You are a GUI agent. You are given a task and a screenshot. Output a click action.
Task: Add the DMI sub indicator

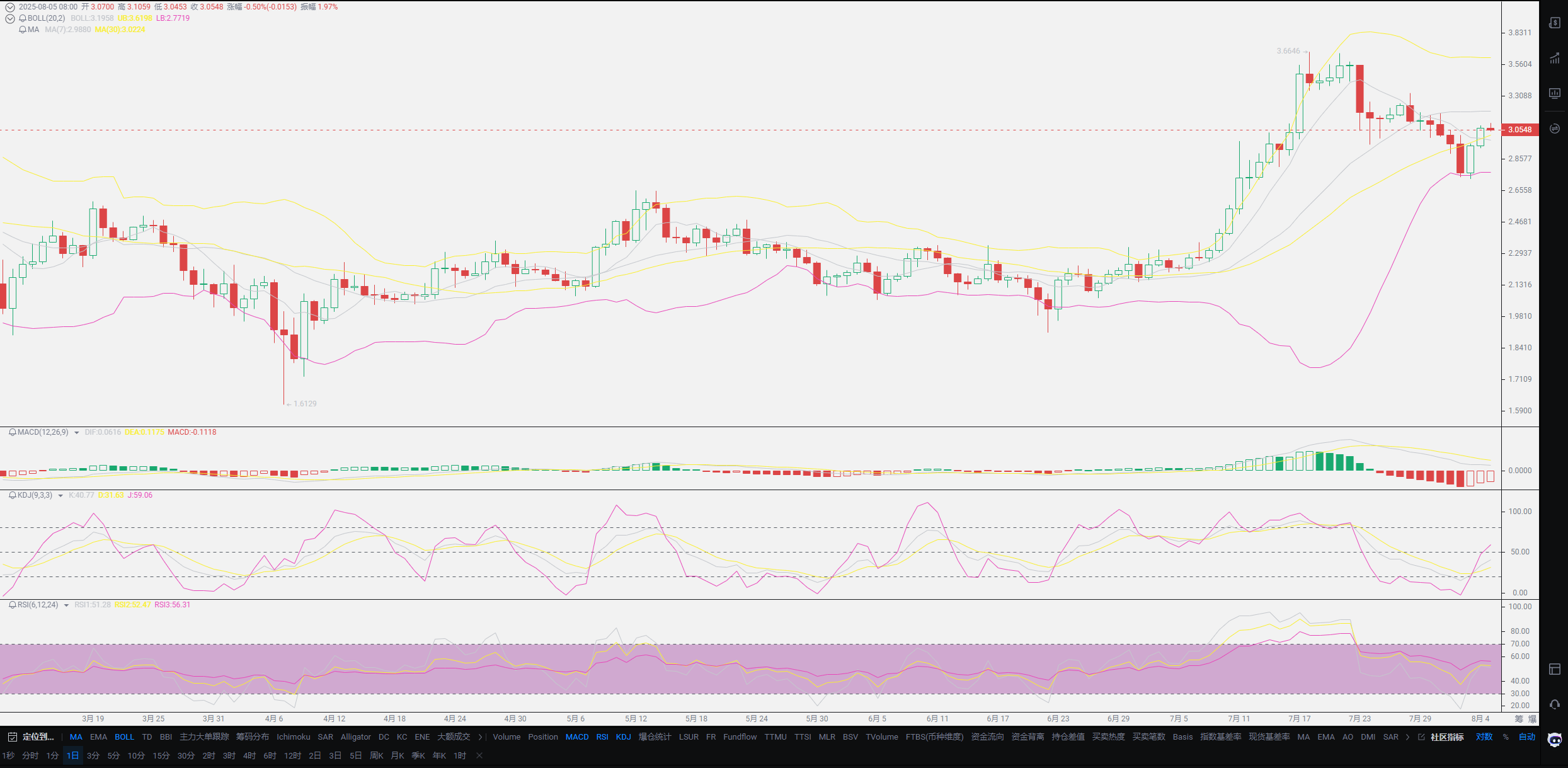coord(1368,737)
